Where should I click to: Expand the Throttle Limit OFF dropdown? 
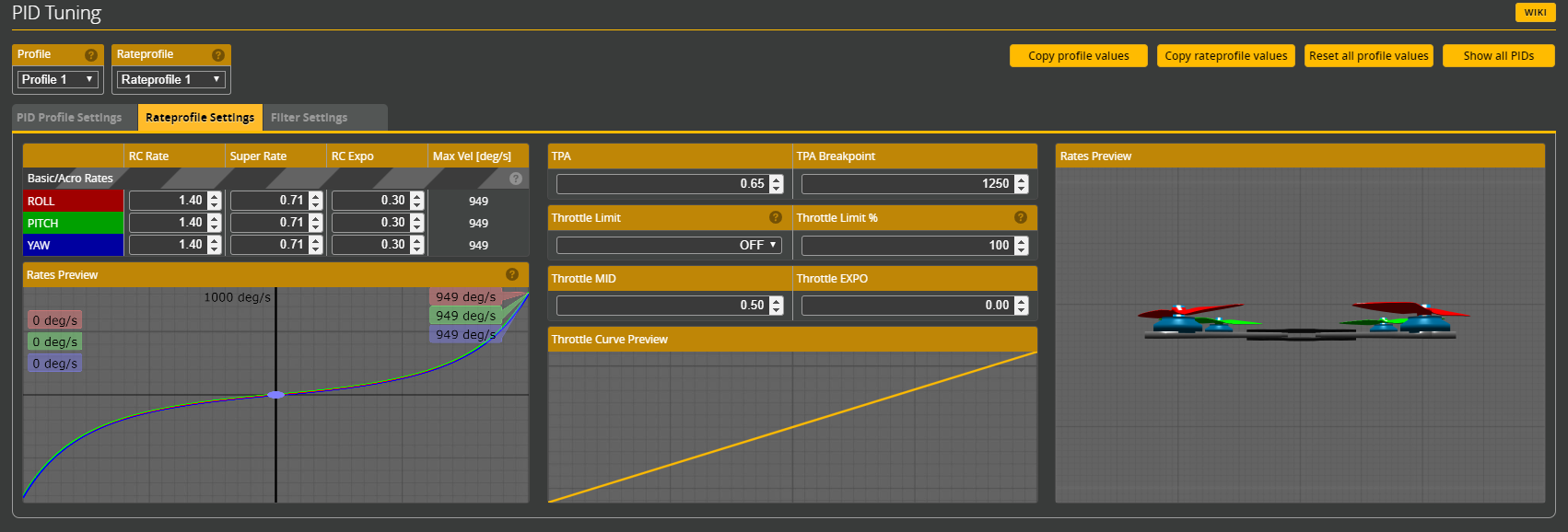point(669,246)
